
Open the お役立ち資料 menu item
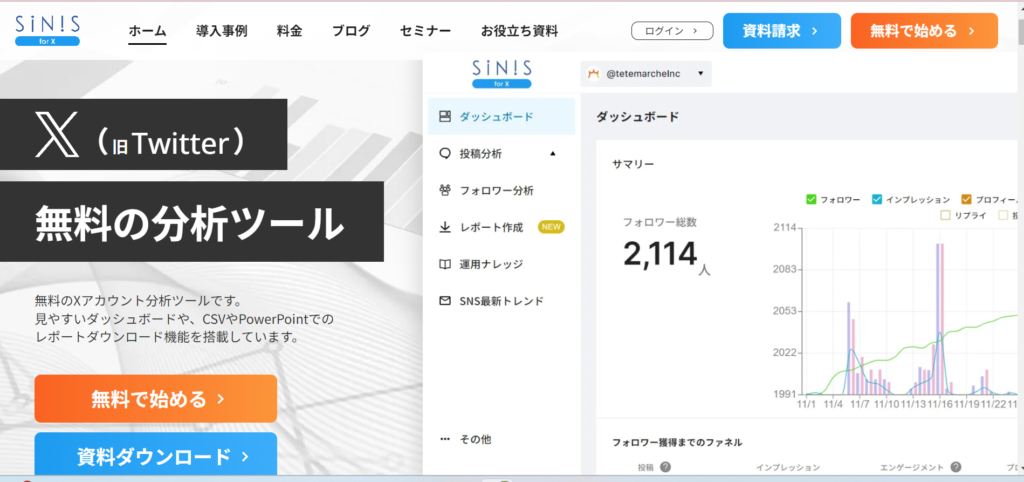519,31
